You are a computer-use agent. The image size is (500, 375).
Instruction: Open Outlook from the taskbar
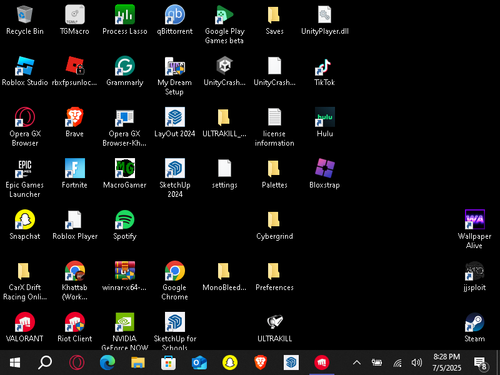[199, 363]
